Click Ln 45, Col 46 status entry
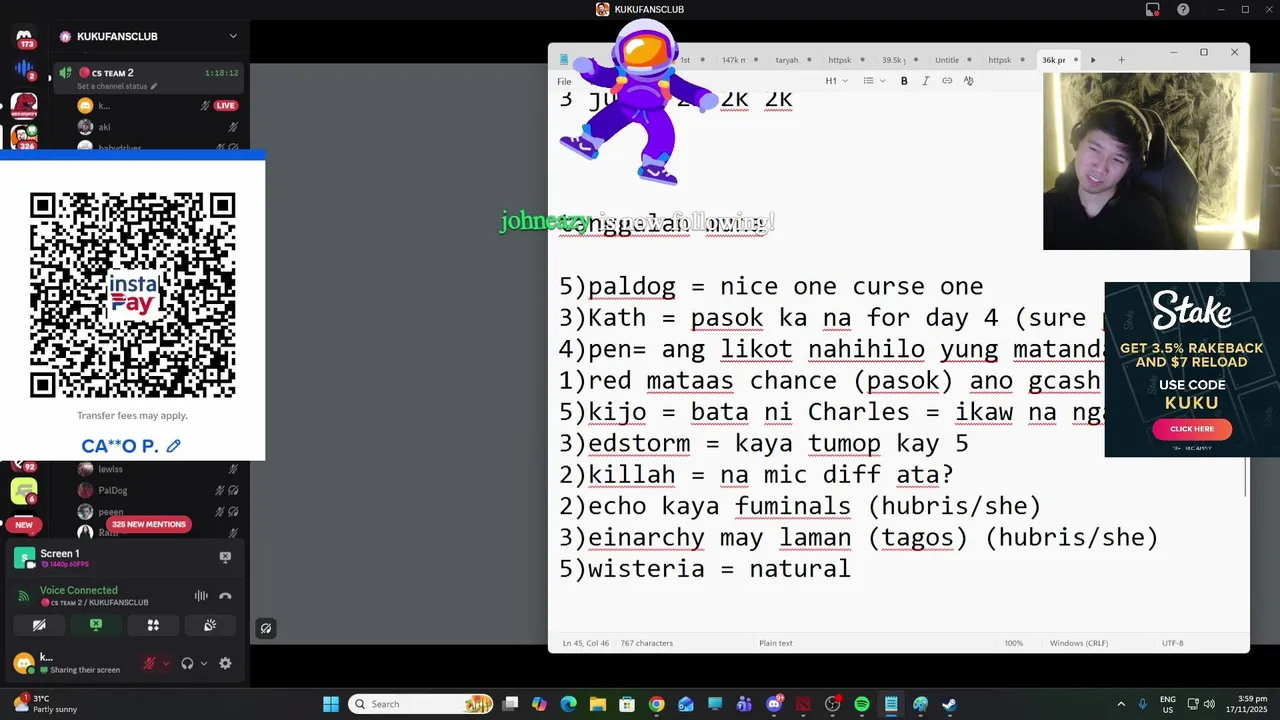 click(588, 643)
